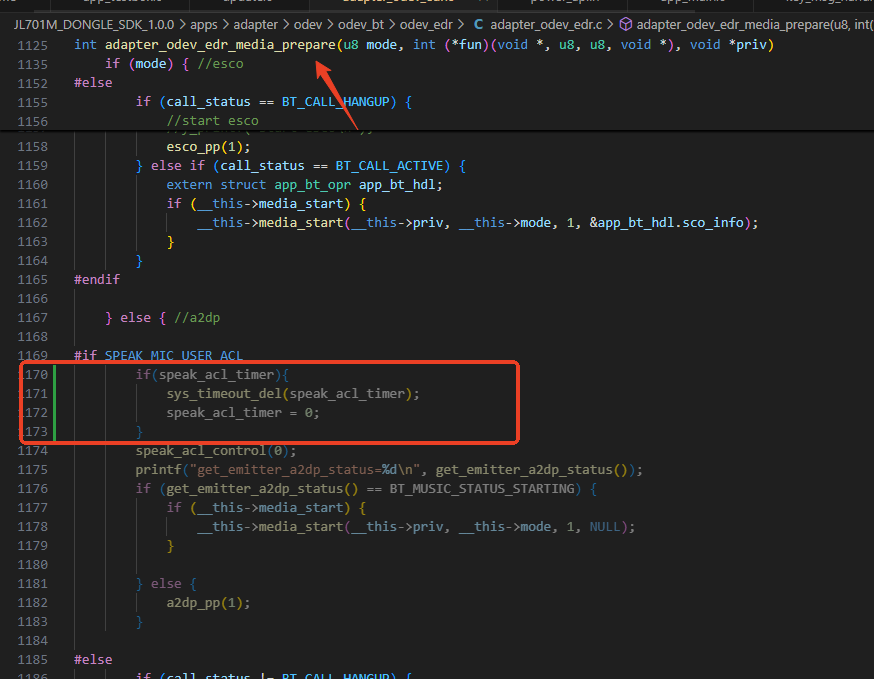The width and height of the screenshot is (874, 679).
Task: Jump to sticky line 'if (mode) { //esco'
Action: coord(174,64)
